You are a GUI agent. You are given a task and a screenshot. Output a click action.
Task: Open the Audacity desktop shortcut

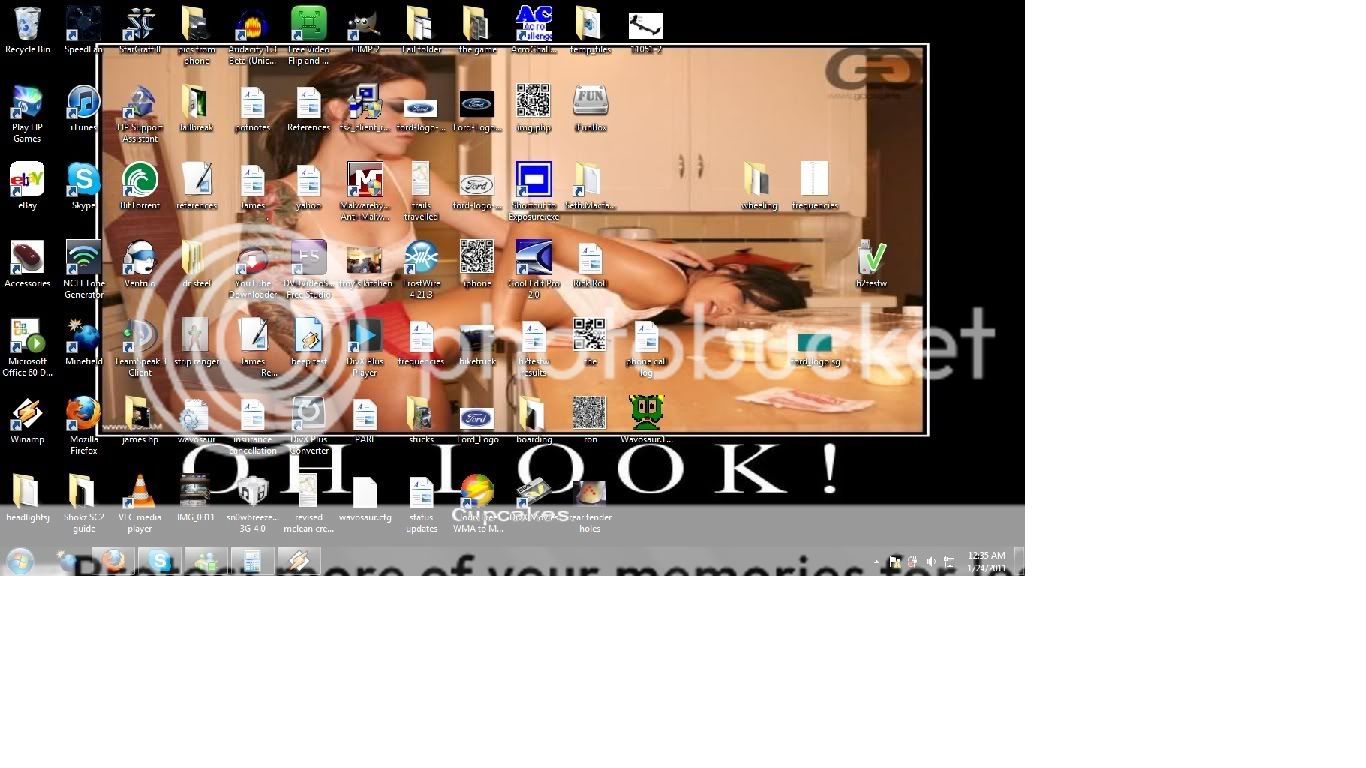click(252, 24)
